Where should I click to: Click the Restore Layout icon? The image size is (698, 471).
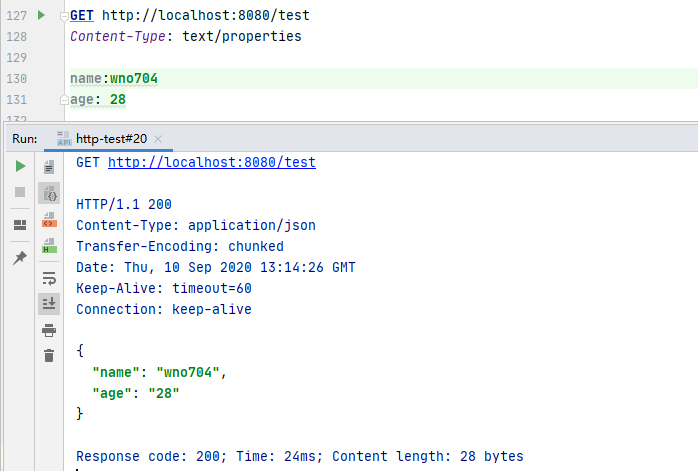tap(19, 225)
